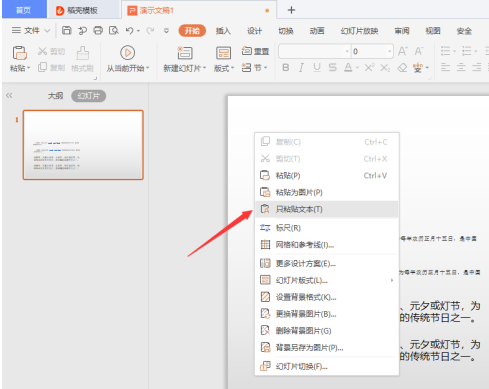Click the Redo arrow icon
The height and width of the screenshot is (389, 489).
[150, 31]
